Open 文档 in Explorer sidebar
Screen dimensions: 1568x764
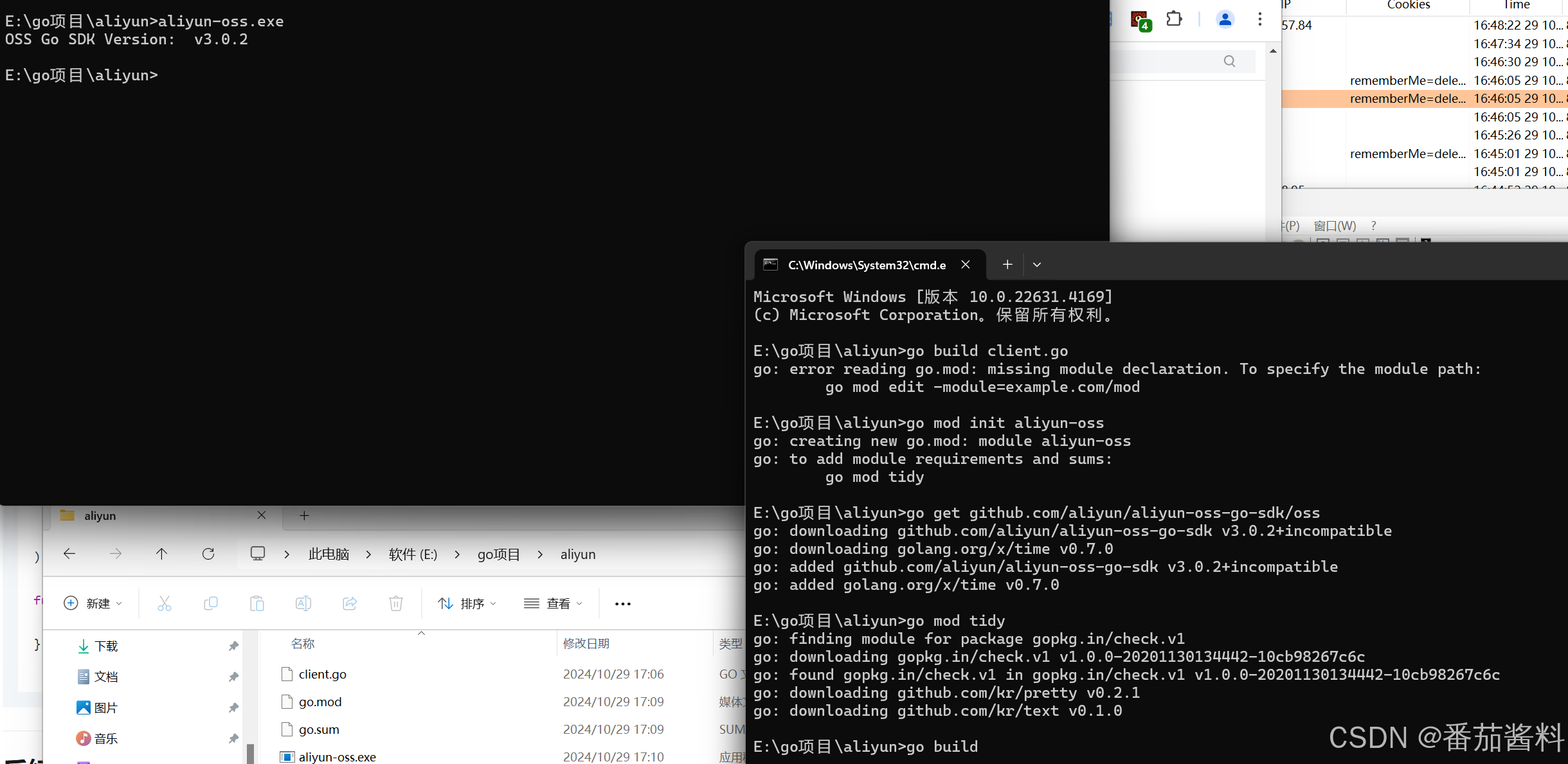pos(106,677)
